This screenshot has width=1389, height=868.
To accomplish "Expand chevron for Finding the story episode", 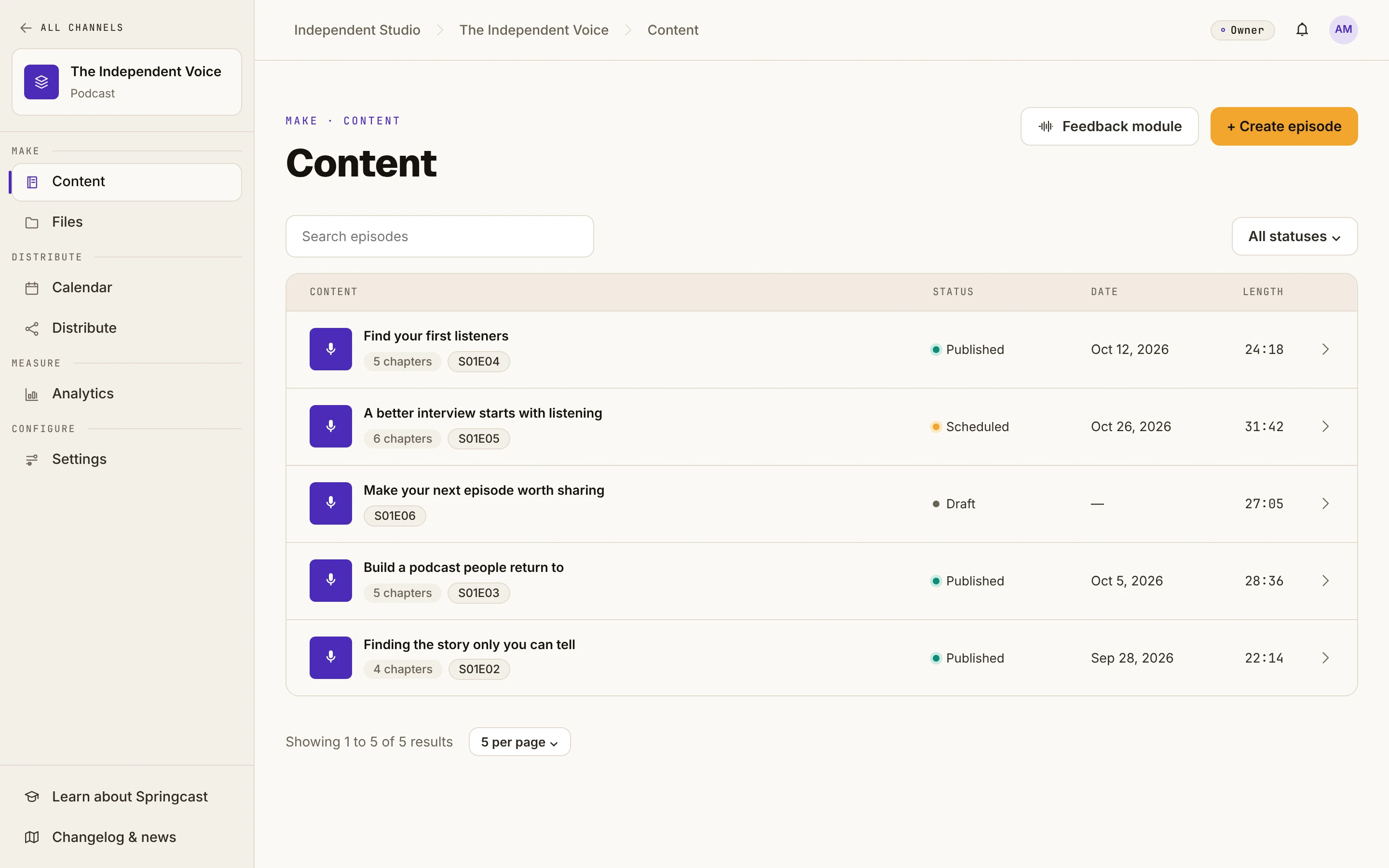I will 1325,658.
